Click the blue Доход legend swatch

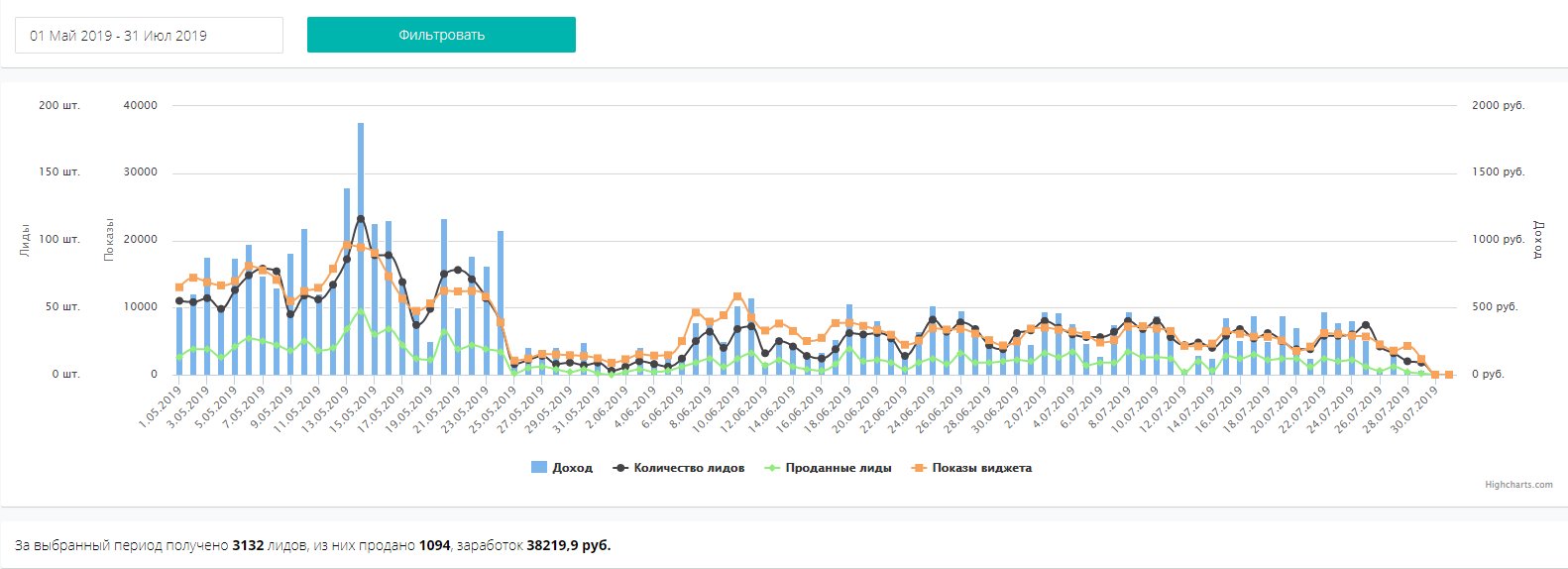pos(539,468)
